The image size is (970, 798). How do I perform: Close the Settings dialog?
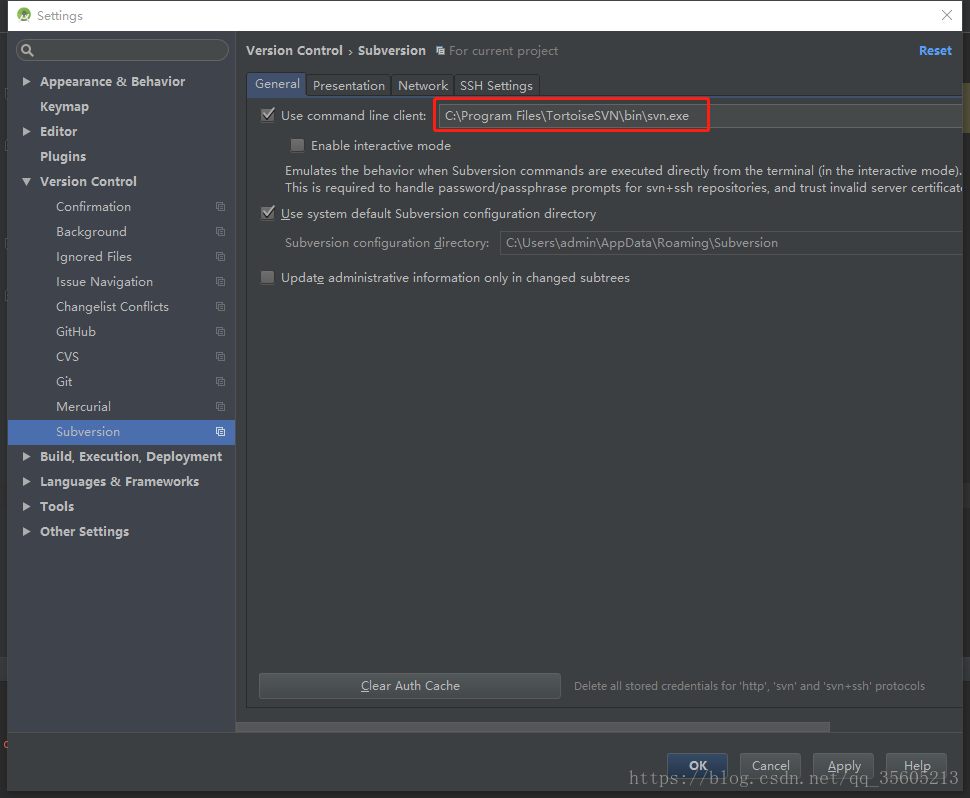coord(946,15)
